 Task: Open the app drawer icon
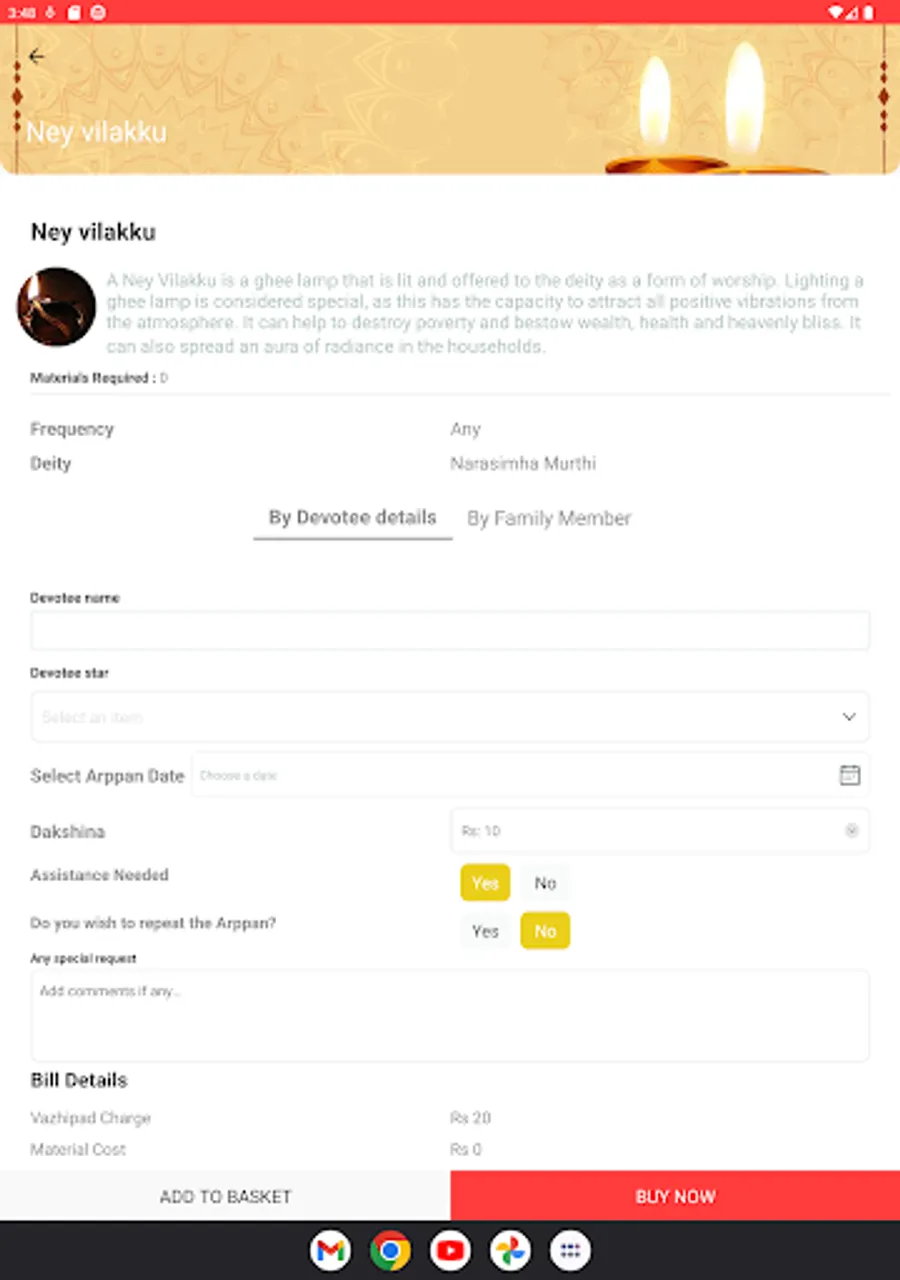pyautogui.click(x=570, y=1250)
